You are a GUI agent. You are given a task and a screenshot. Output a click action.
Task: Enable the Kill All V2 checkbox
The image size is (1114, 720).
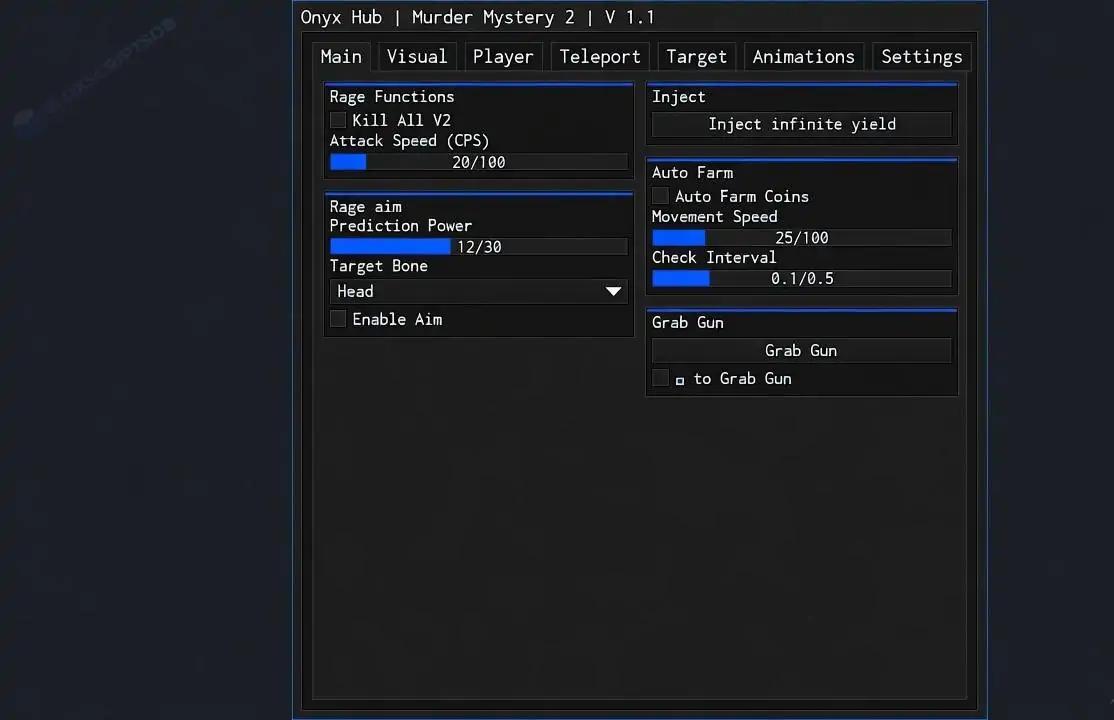pyautogui.click(x=338, y=120)
